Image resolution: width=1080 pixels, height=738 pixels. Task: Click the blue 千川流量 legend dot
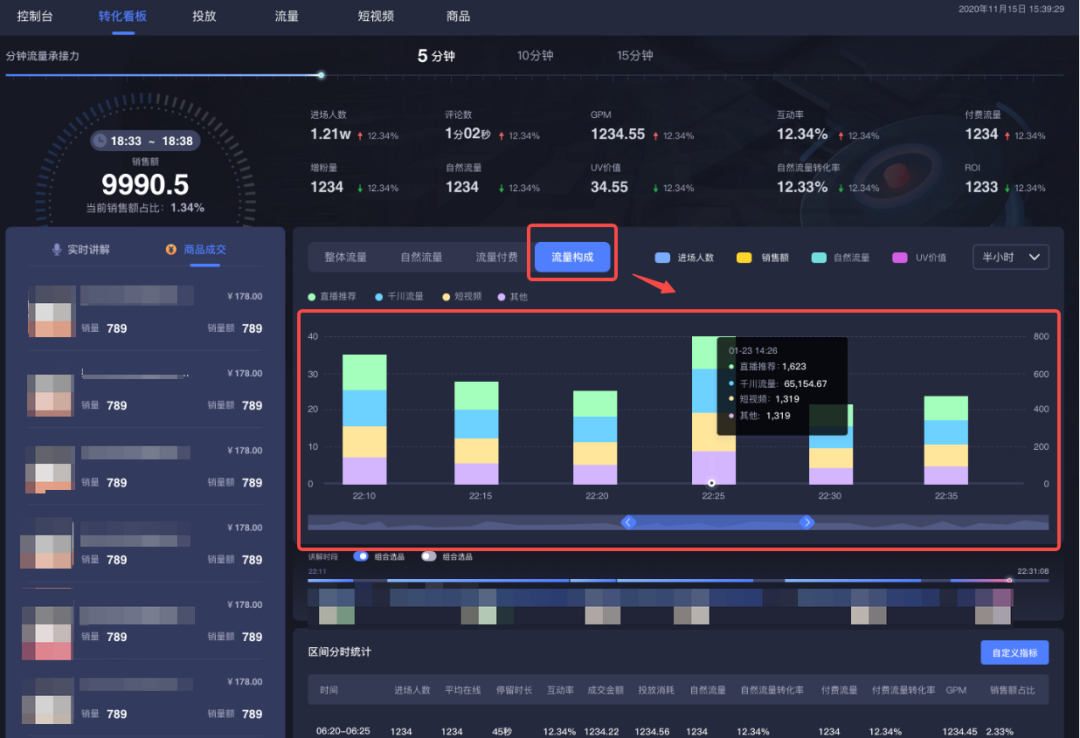(379, 297)
